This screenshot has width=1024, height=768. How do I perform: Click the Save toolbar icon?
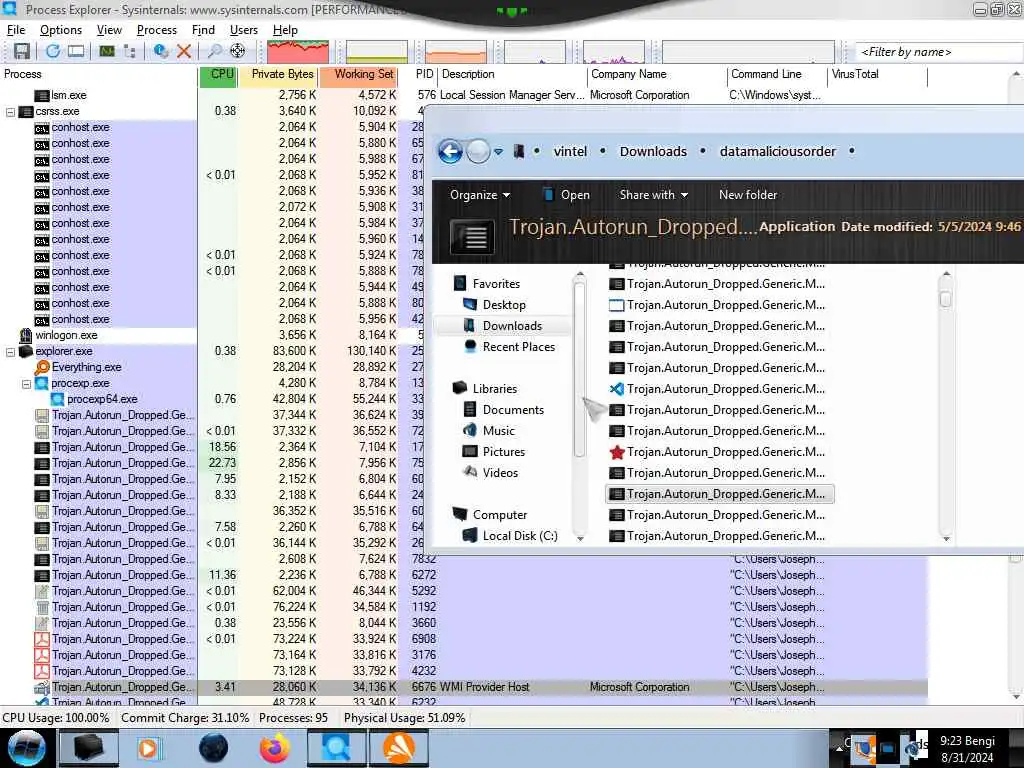22,51
